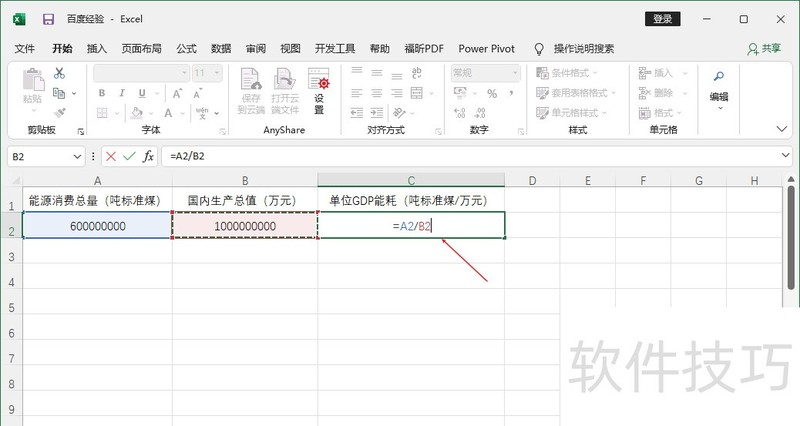The image size is (800, 426).
Task: Click the font color A swatch
Action: pos(168,113)
